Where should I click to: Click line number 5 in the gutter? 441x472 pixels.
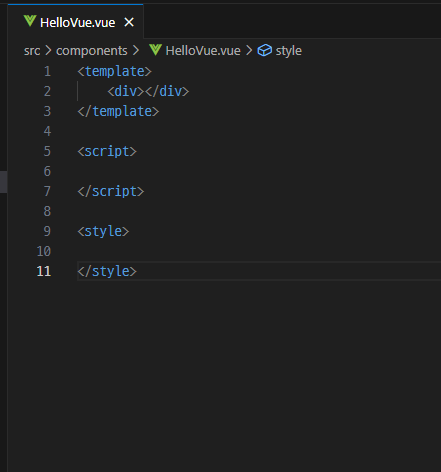pos(47,151)
